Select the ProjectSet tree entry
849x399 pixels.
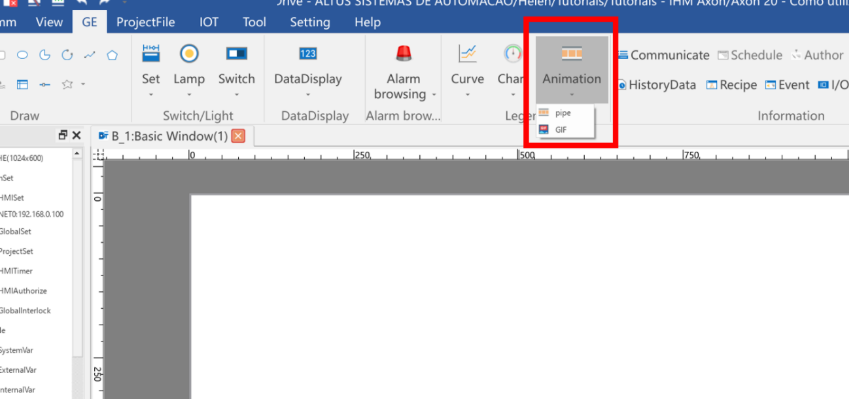click(x=16, y=251)
